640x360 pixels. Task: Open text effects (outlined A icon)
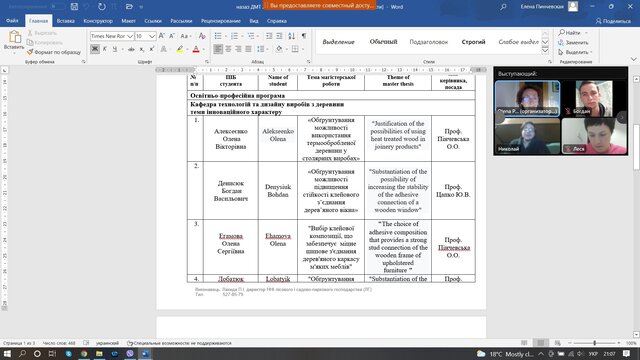point(164,49)
